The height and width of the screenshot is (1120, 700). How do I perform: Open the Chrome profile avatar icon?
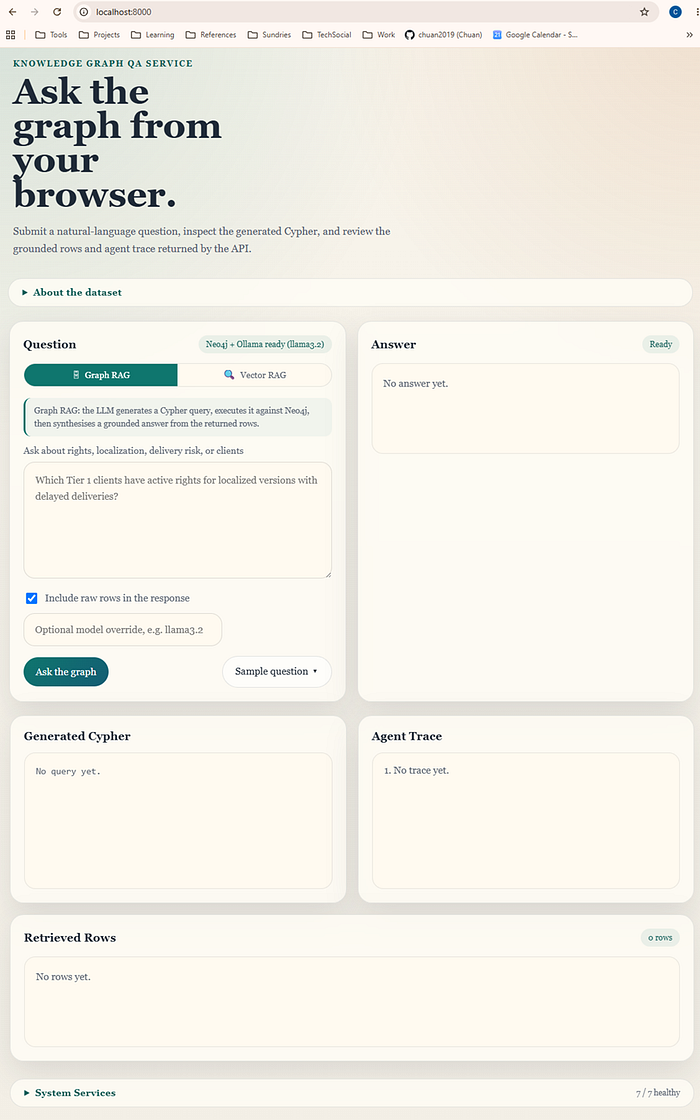(x=675, y=12)
